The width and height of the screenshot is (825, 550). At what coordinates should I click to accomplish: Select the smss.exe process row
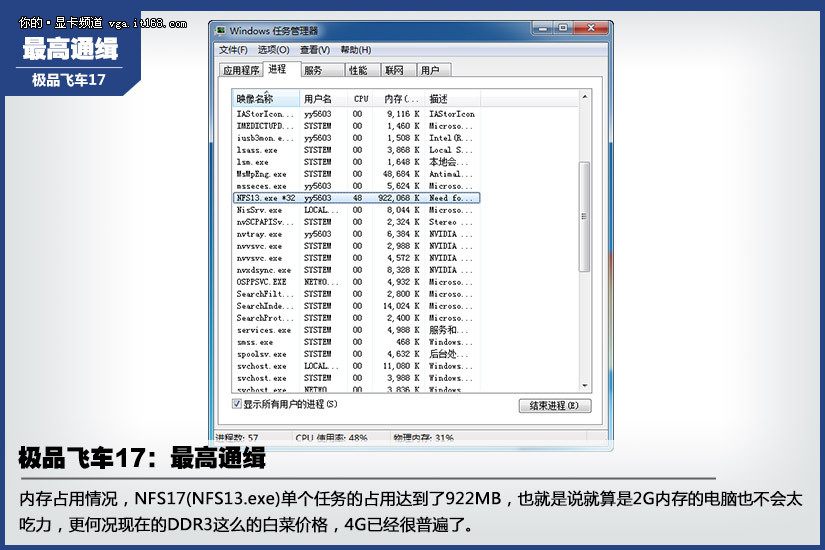[356, 342]
